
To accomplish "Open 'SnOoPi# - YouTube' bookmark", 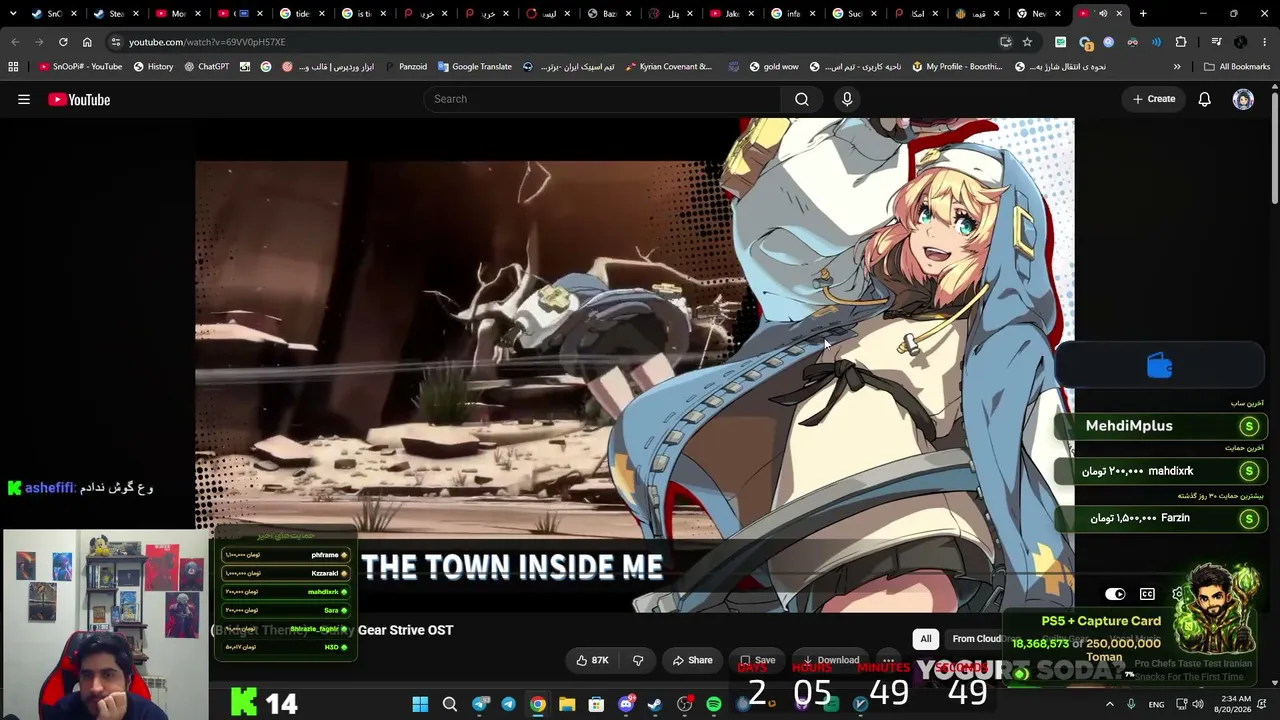I will coord(80,67).
